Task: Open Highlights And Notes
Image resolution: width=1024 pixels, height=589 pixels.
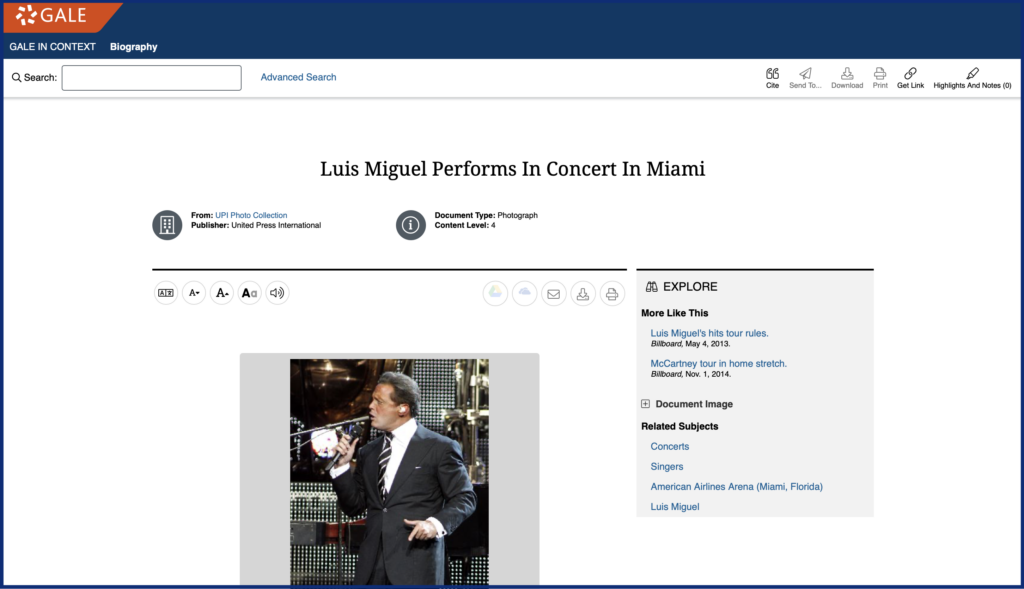Action: 972,78
